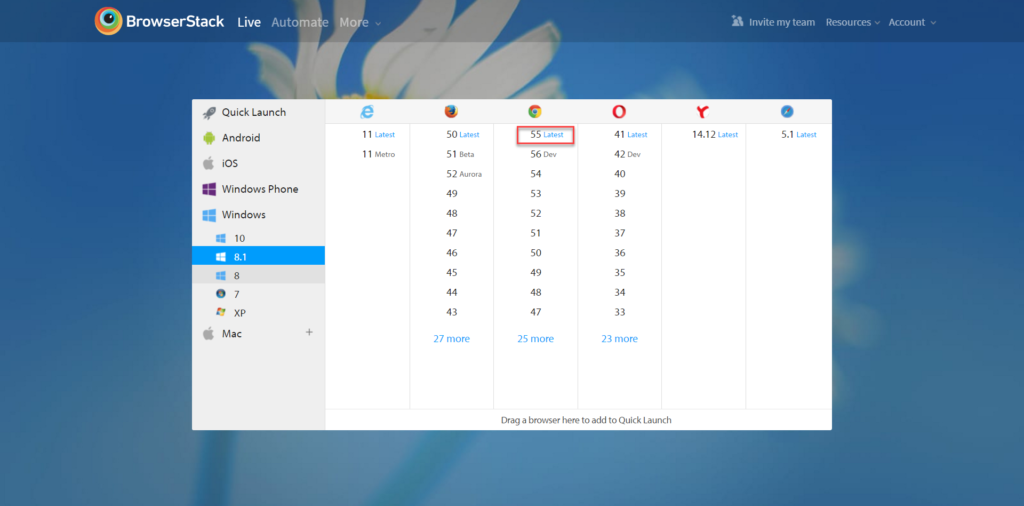Show 23 more Opera versions
This screenshot has height=506, width=1024.
[619, 339]
